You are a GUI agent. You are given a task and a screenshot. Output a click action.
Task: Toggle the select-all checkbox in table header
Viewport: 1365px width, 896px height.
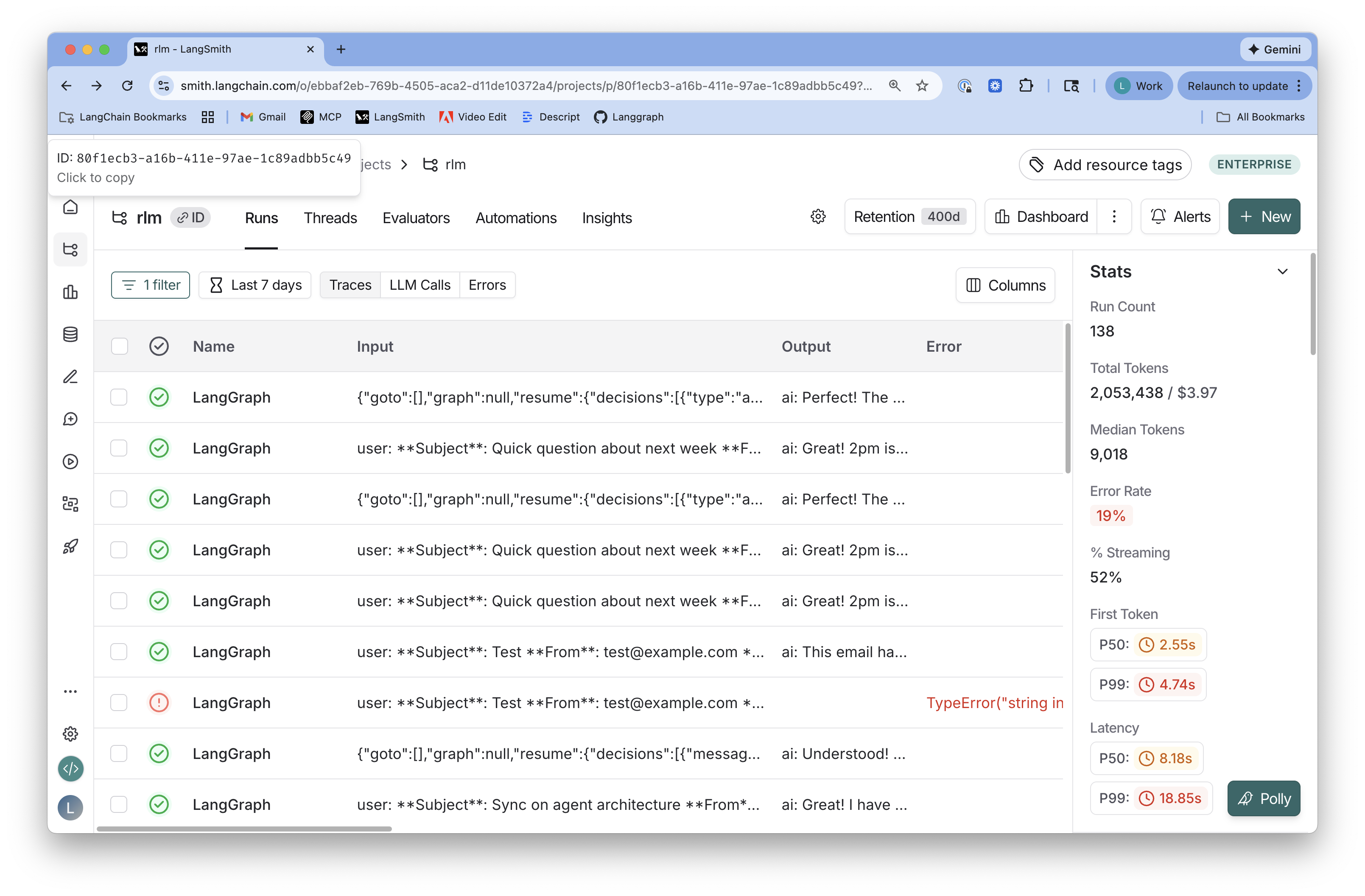click(x=119, y=346)
